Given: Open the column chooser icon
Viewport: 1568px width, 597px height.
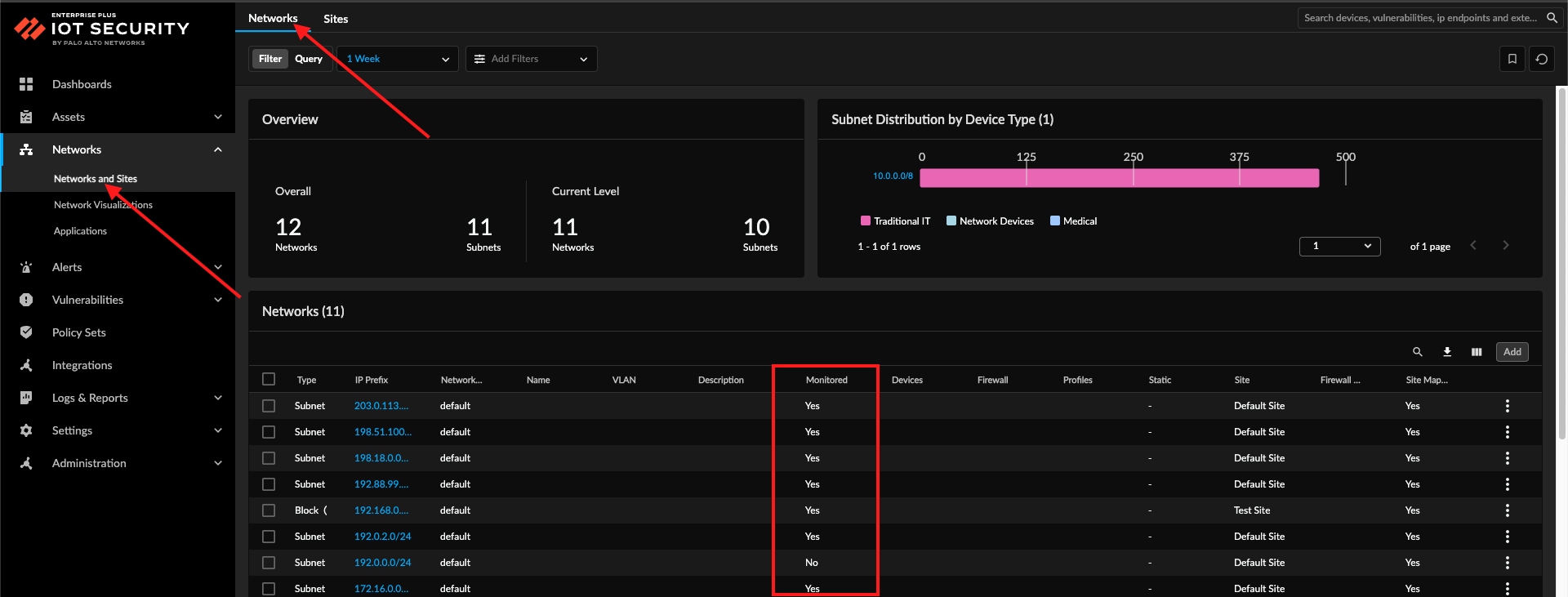Looking at the screenshot, I should pyautogui.click(x=1477, y=352).
